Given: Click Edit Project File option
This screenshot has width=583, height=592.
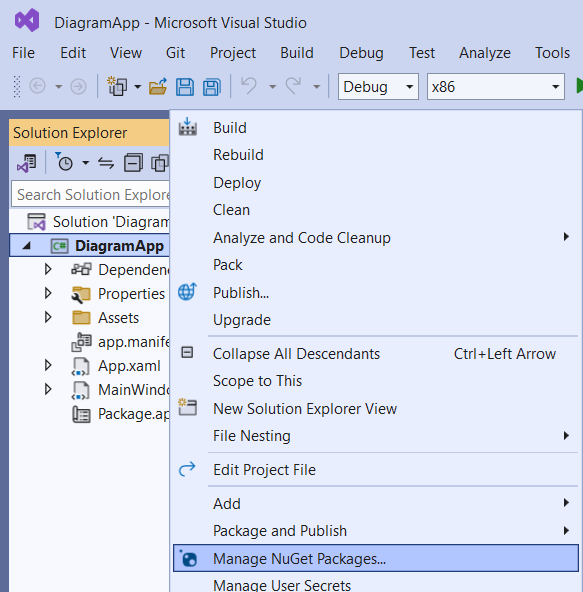Looking at the screenshot, I should point(264,470).
